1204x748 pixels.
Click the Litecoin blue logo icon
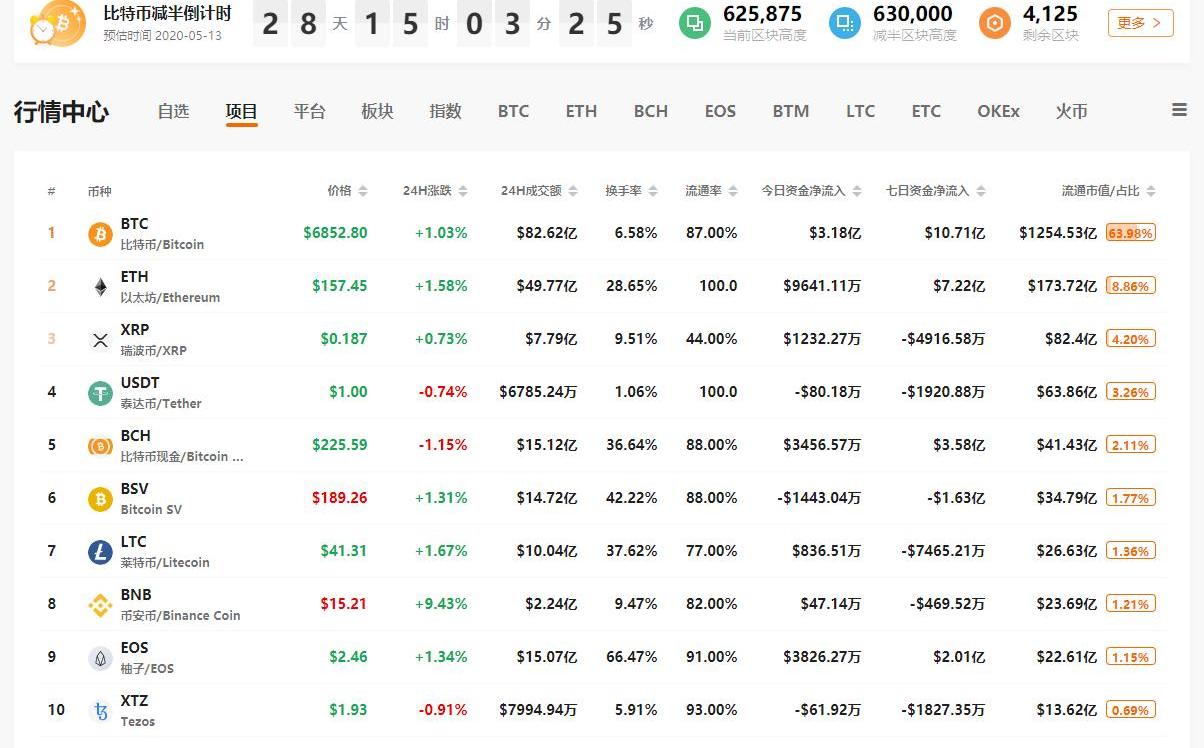tap(100, 552)
